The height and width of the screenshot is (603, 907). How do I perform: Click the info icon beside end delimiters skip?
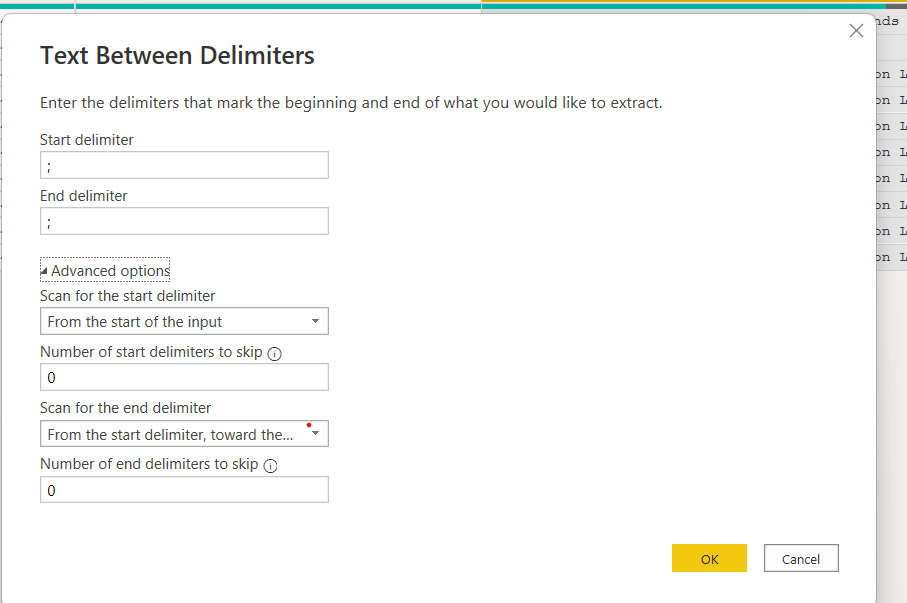pyautogui.click(x=270, y=465)
